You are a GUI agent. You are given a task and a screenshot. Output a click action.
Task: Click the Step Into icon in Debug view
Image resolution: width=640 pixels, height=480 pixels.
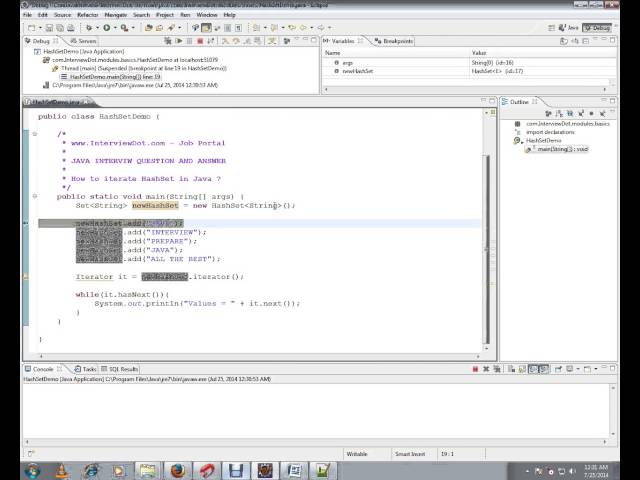225,41
